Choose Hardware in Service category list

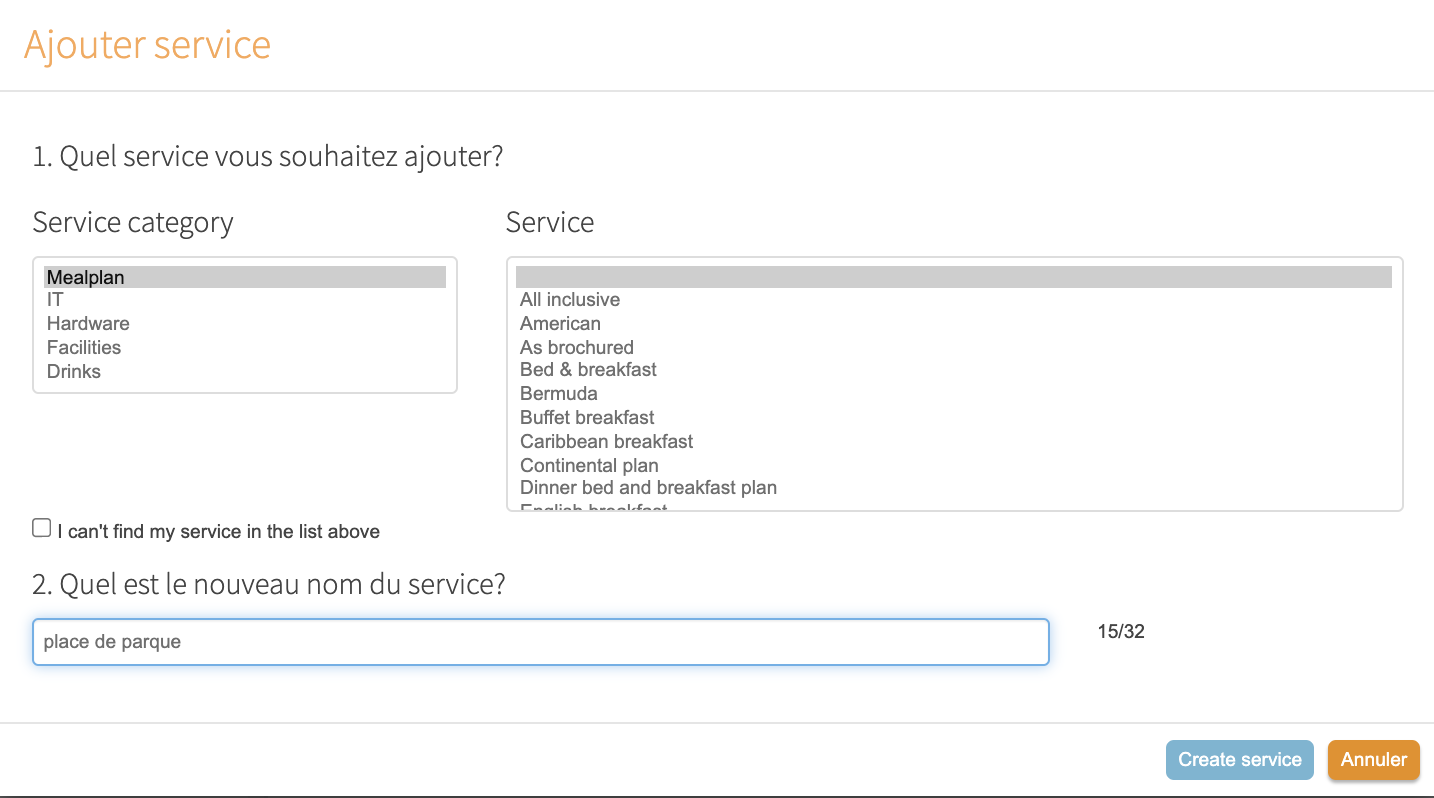coord(88,324)
